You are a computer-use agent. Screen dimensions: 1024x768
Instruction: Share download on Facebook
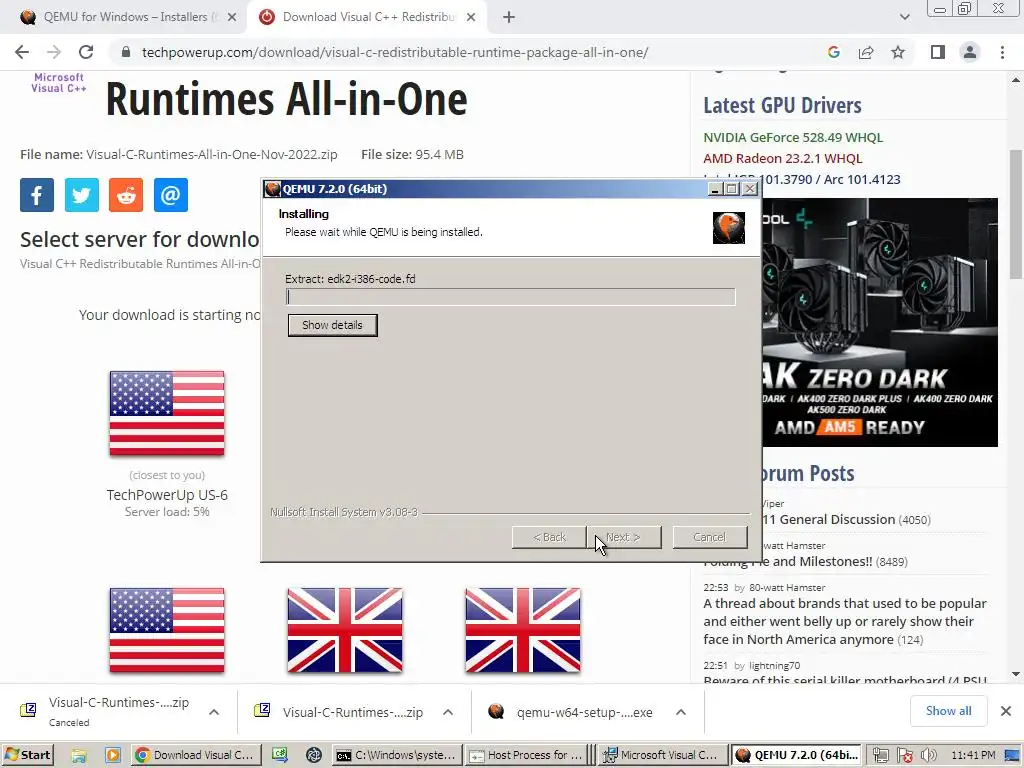click(37, 195)
